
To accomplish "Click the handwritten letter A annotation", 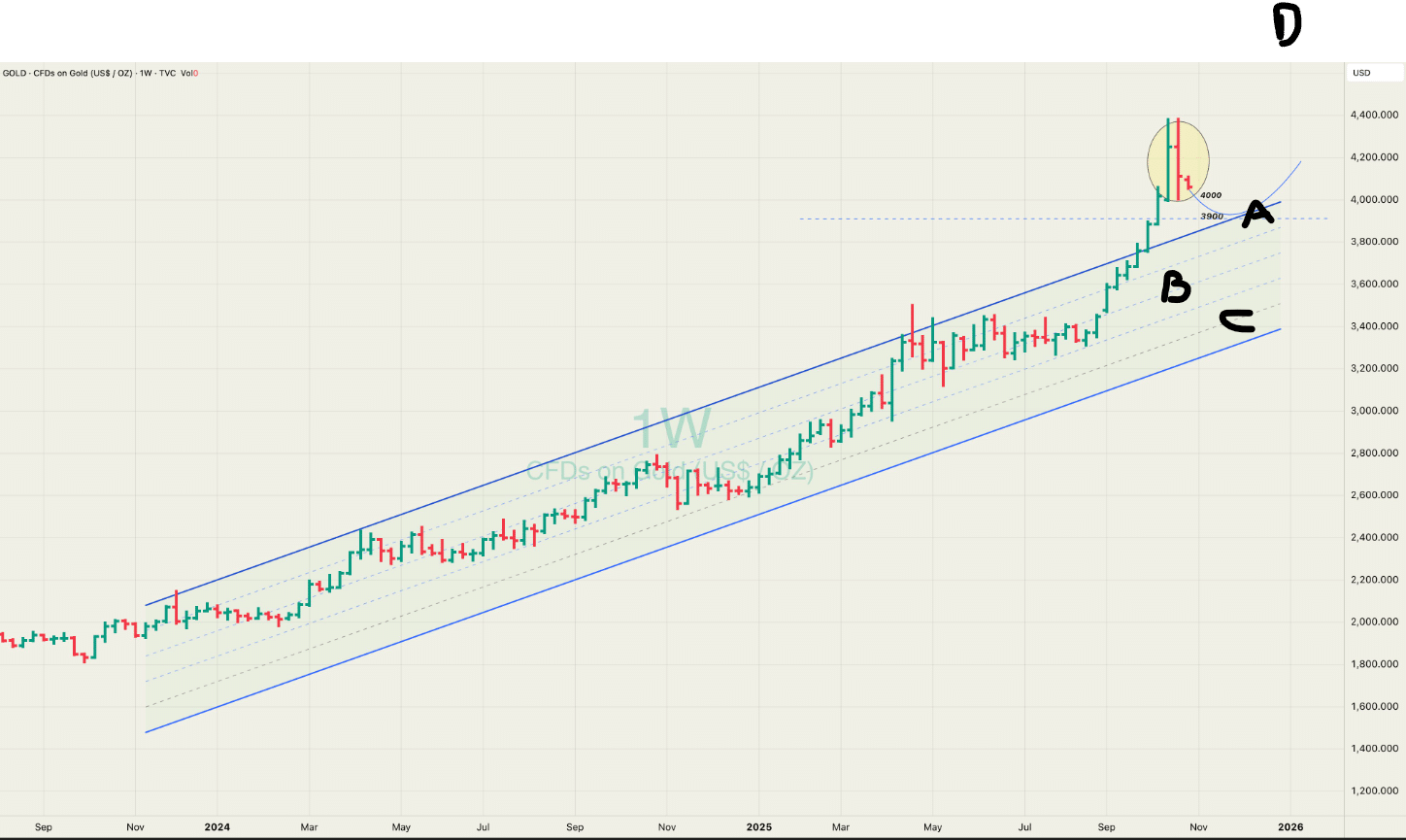I will click(1257, 213).
